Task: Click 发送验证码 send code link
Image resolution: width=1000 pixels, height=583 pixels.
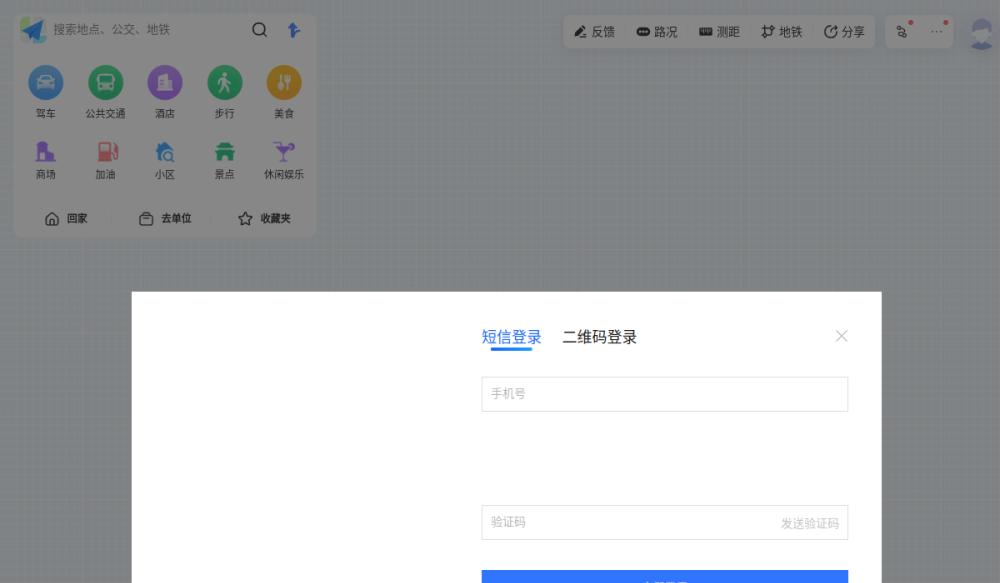Action: (x=810, y=523)
